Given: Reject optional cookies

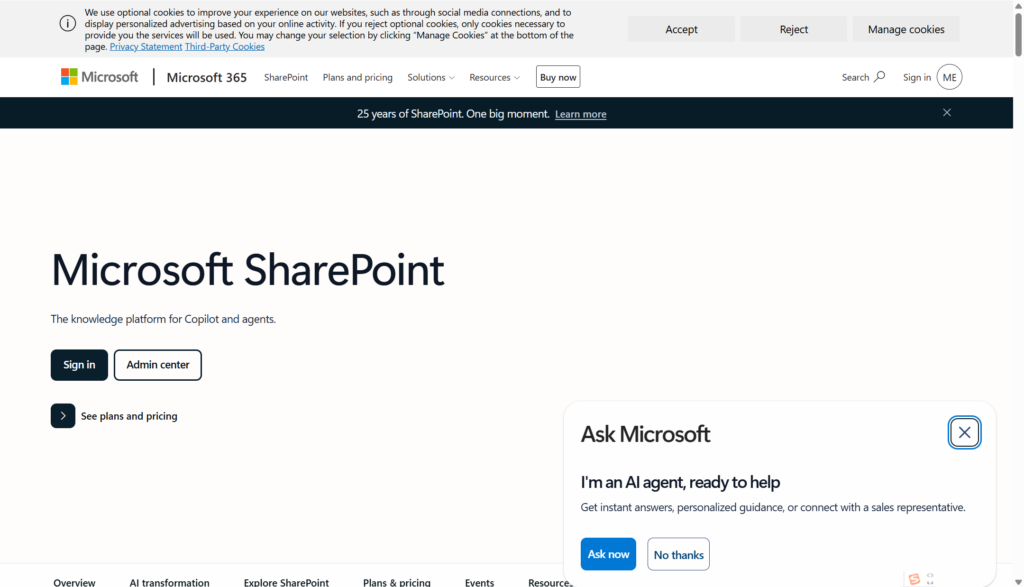Looking at the screenshot, I should (x=793, y=29).
